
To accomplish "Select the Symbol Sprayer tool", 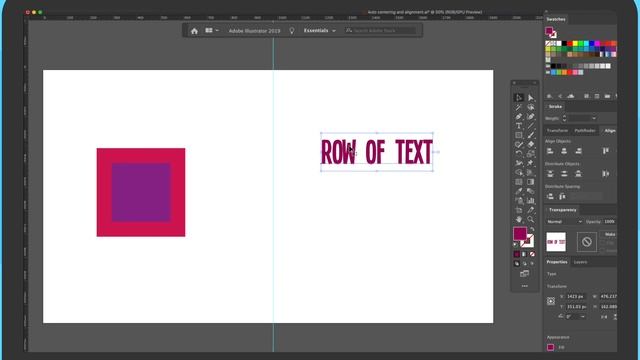I will 519,201.
